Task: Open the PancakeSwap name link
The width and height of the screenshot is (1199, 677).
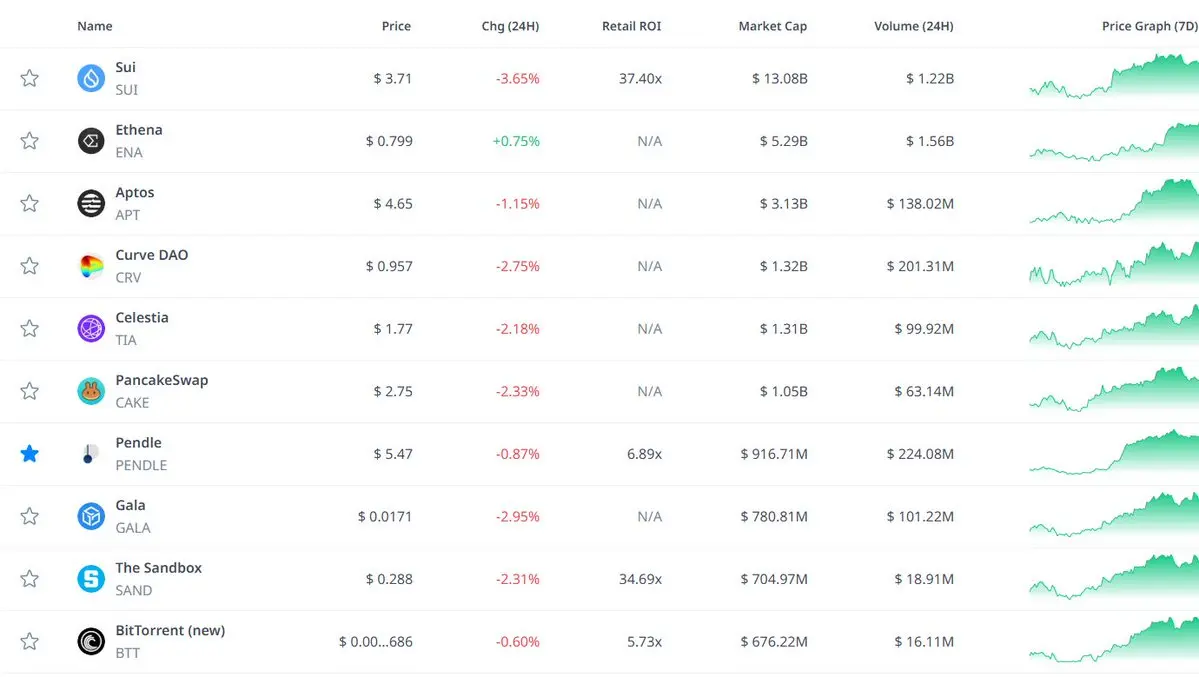Action: [161, 380]
